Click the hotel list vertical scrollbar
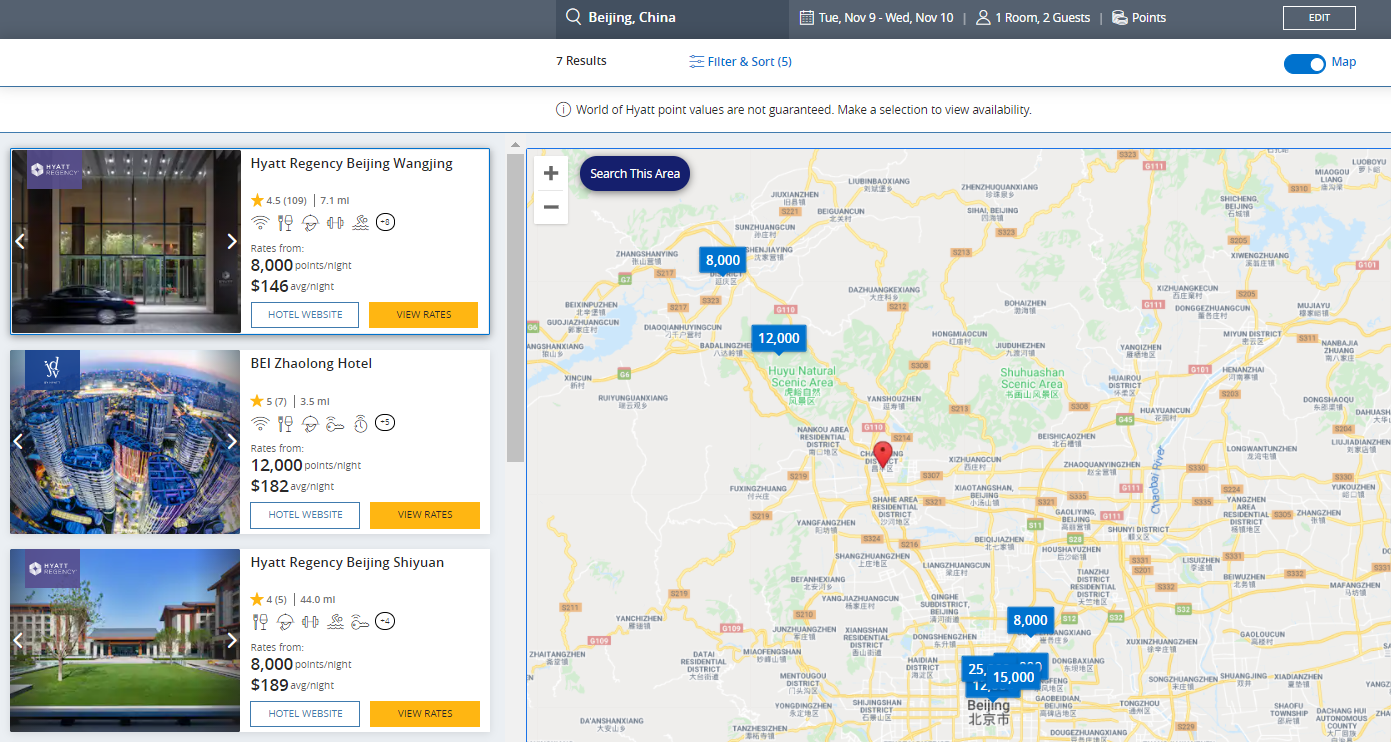The width and height of the screenshot is (1391, 742). 515,308
